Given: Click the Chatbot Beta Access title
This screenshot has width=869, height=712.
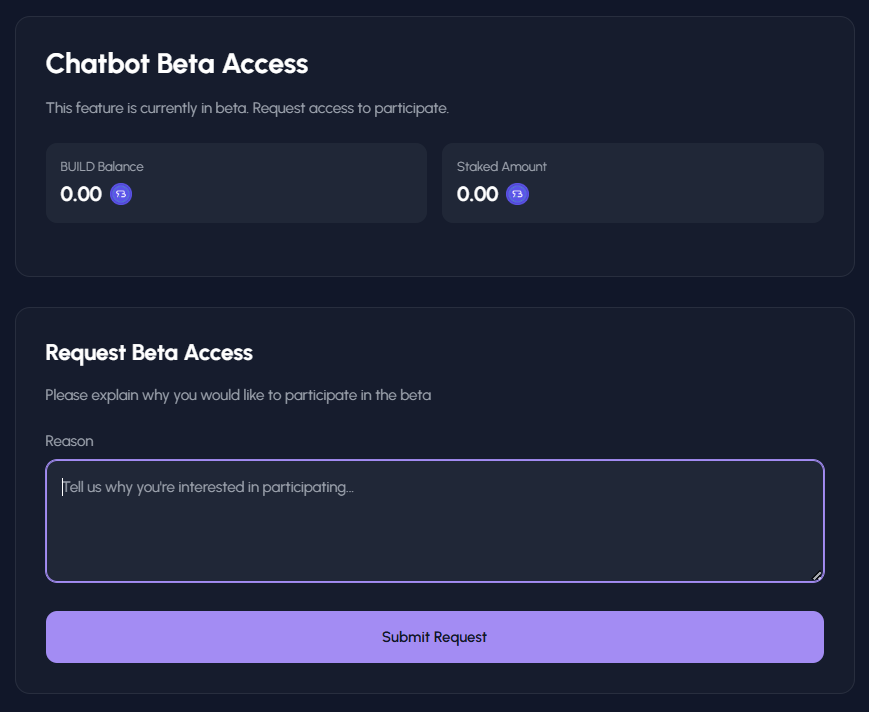Looking at the screenshot, I should tap(177, 64).
